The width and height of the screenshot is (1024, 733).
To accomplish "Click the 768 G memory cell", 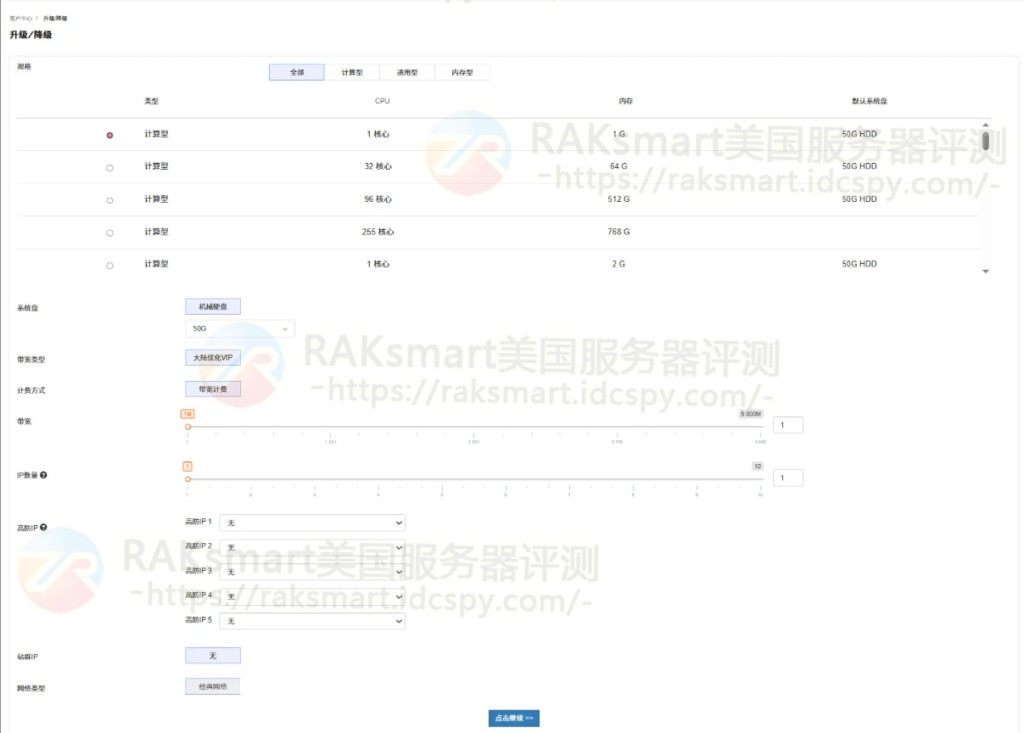I will point(618,232).
